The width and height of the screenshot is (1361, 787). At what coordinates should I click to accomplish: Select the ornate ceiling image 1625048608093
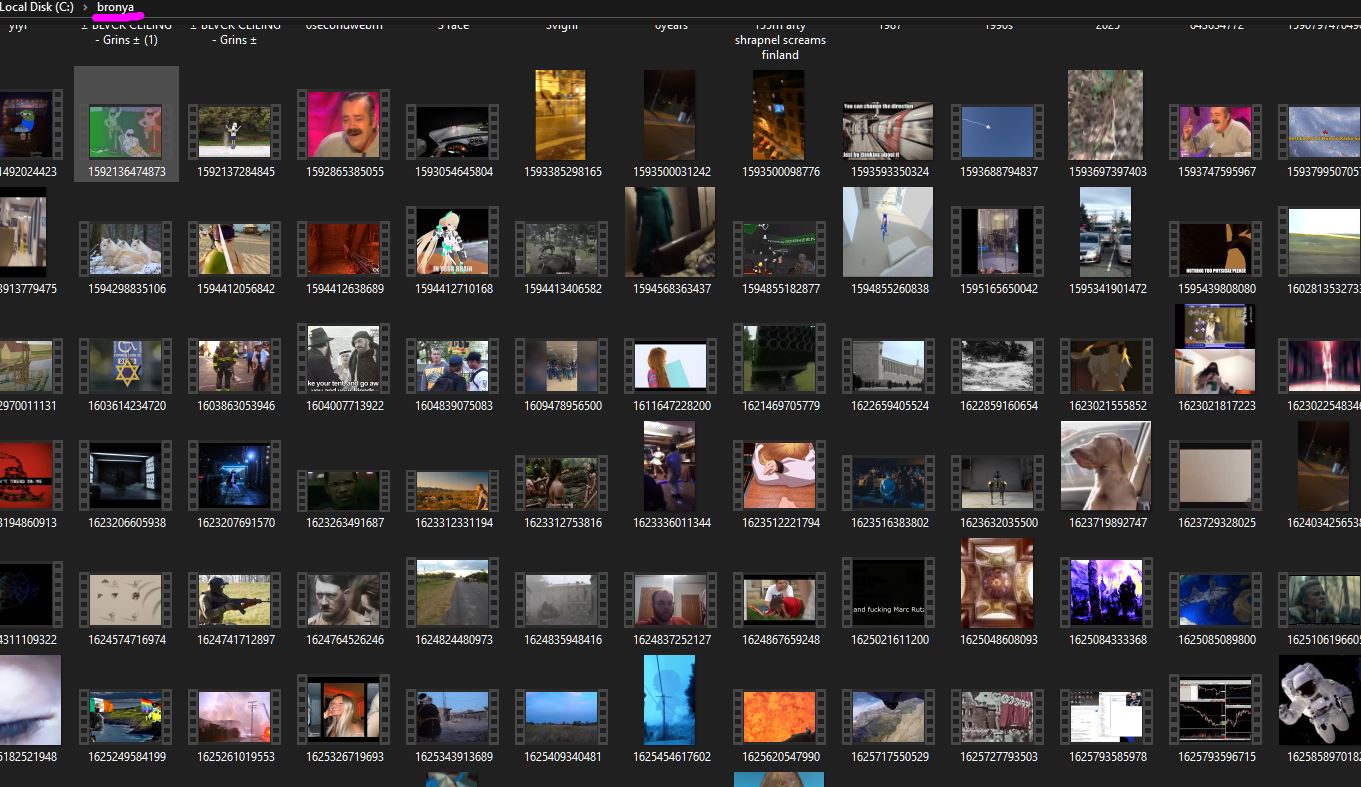pos(998,583)
